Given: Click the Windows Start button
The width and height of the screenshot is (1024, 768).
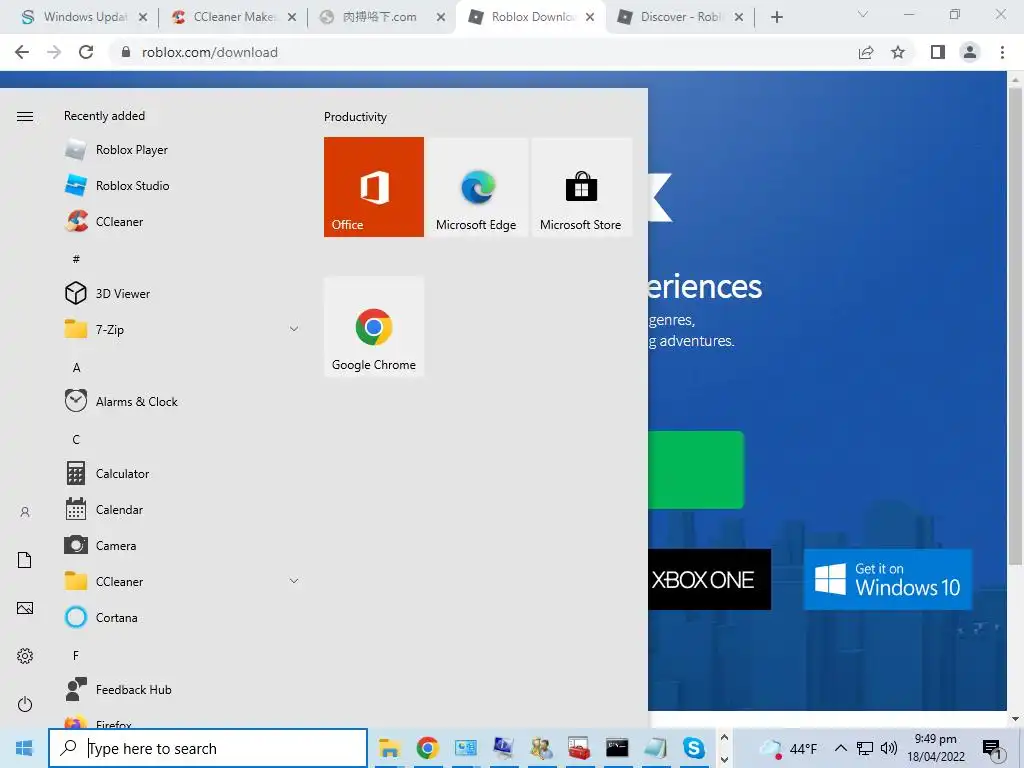Looking at the screenshot, I should pos(24,748).
